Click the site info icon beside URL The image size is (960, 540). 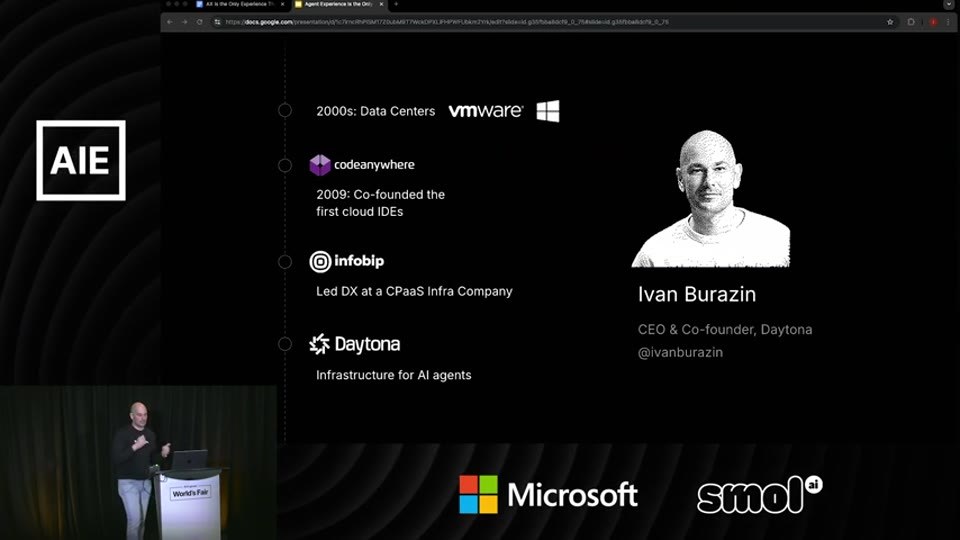(217, 22)
